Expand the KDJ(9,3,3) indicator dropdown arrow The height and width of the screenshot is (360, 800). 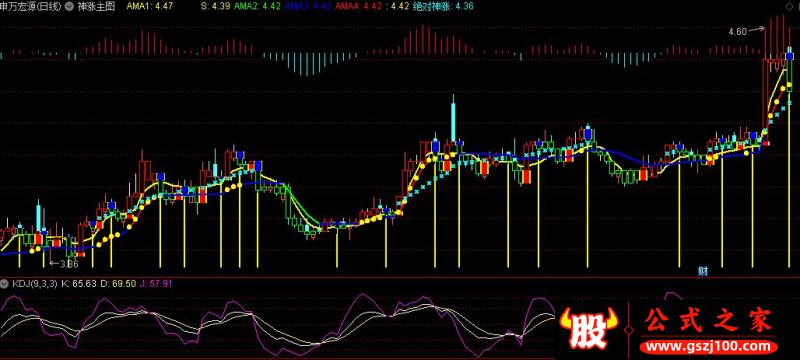click(x=5, y=284)
